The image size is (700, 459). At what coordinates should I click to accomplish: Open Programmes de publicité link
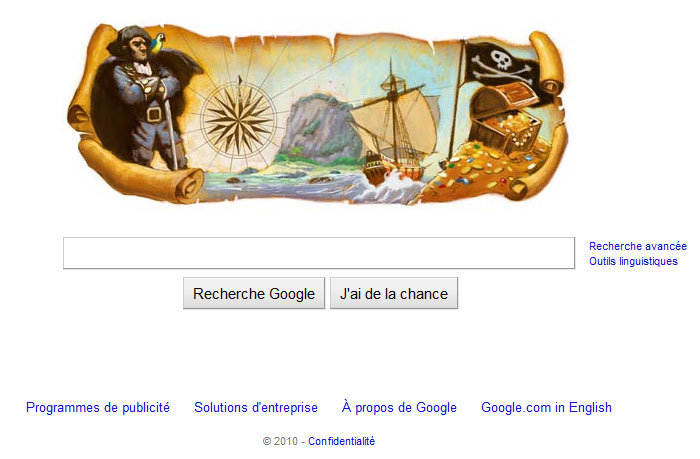[98, 407]
